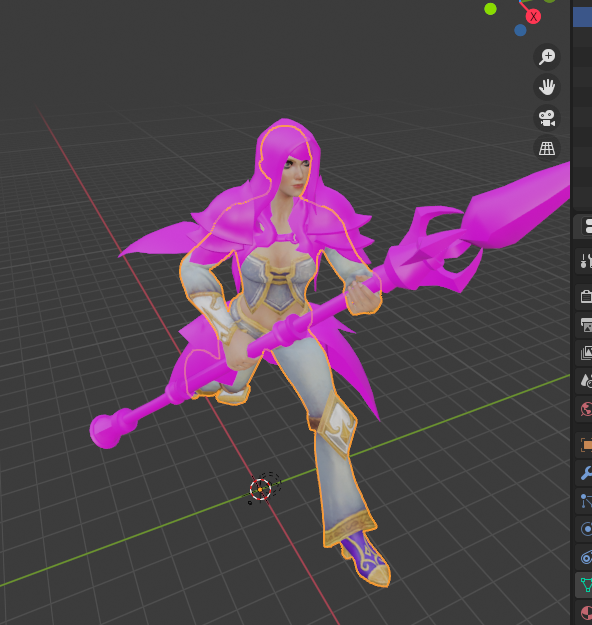Open World properties tab globe icon
592x625 pixels.
[x=585, y=409]
